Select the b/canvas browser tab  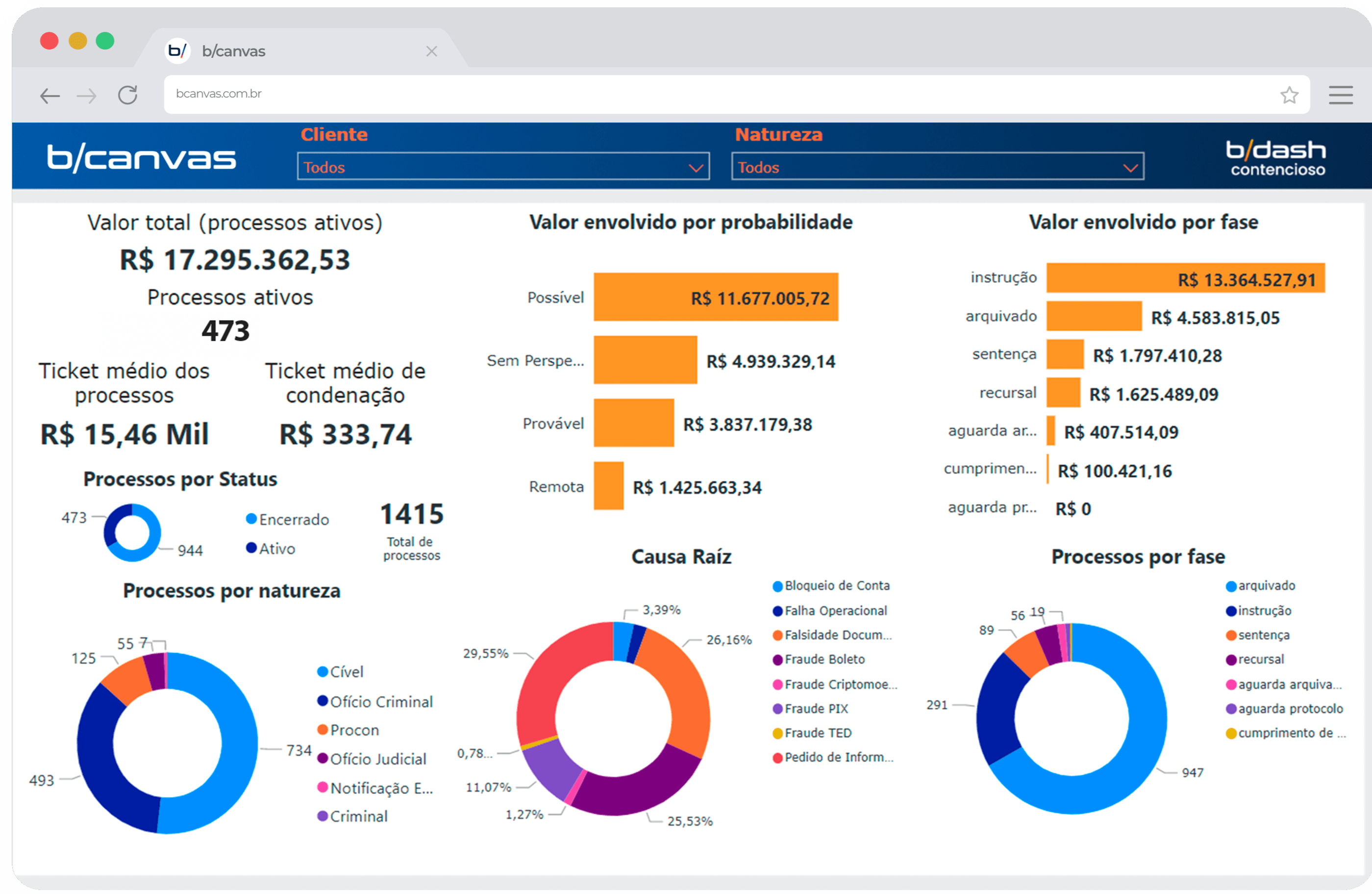[300, 49]
